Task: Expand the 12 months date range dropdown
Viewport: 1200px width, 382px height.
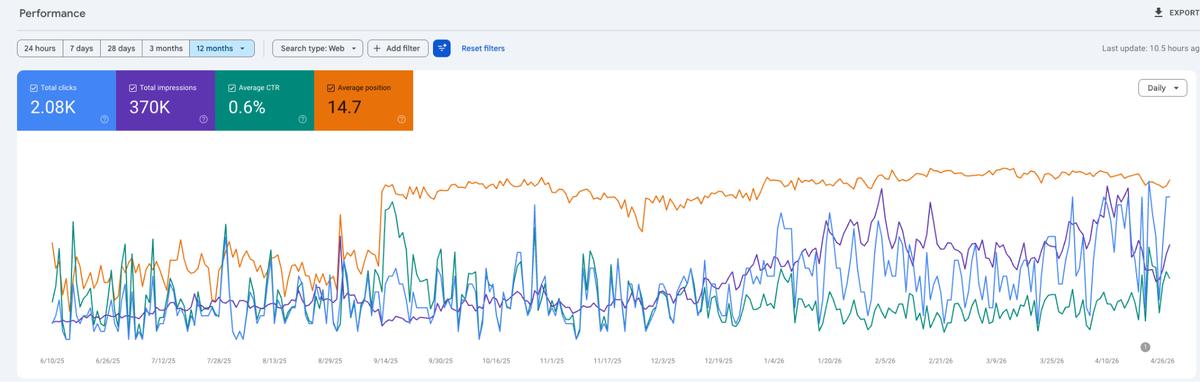Action: pyautogui.click(x=221, y=48)
